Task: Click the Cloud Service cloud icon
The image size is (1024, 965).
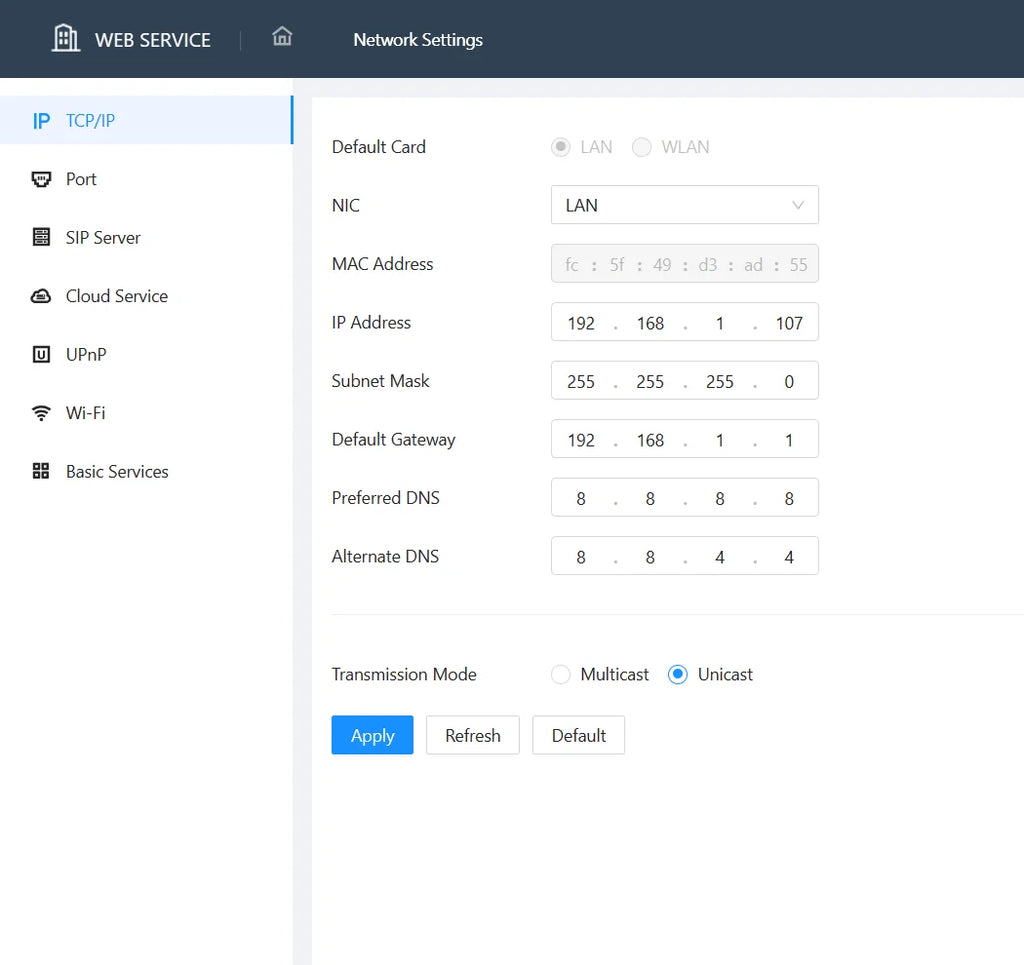Action: (x=41, y=296)
